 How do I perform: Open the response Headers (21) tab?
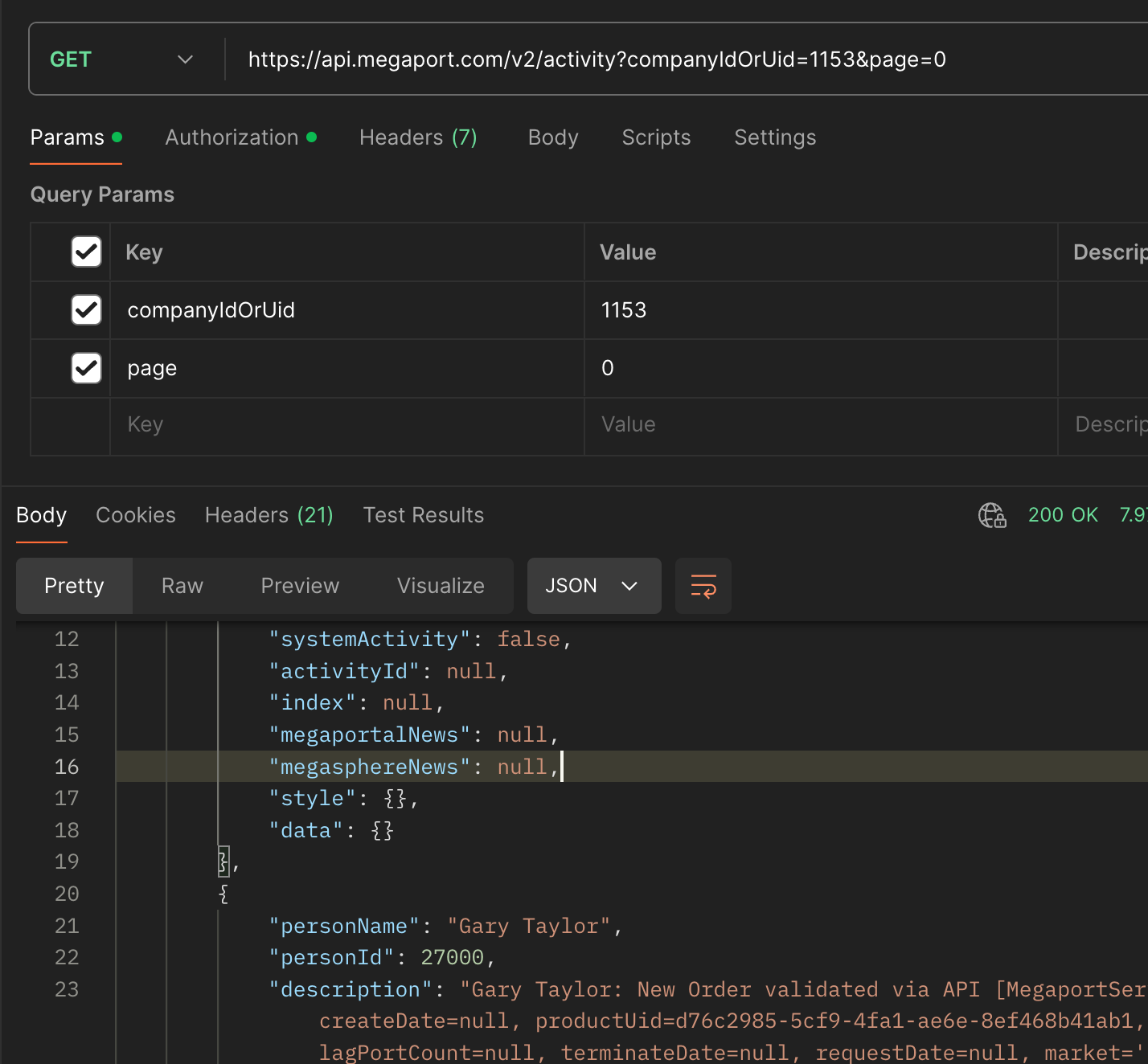coord(269,515)
